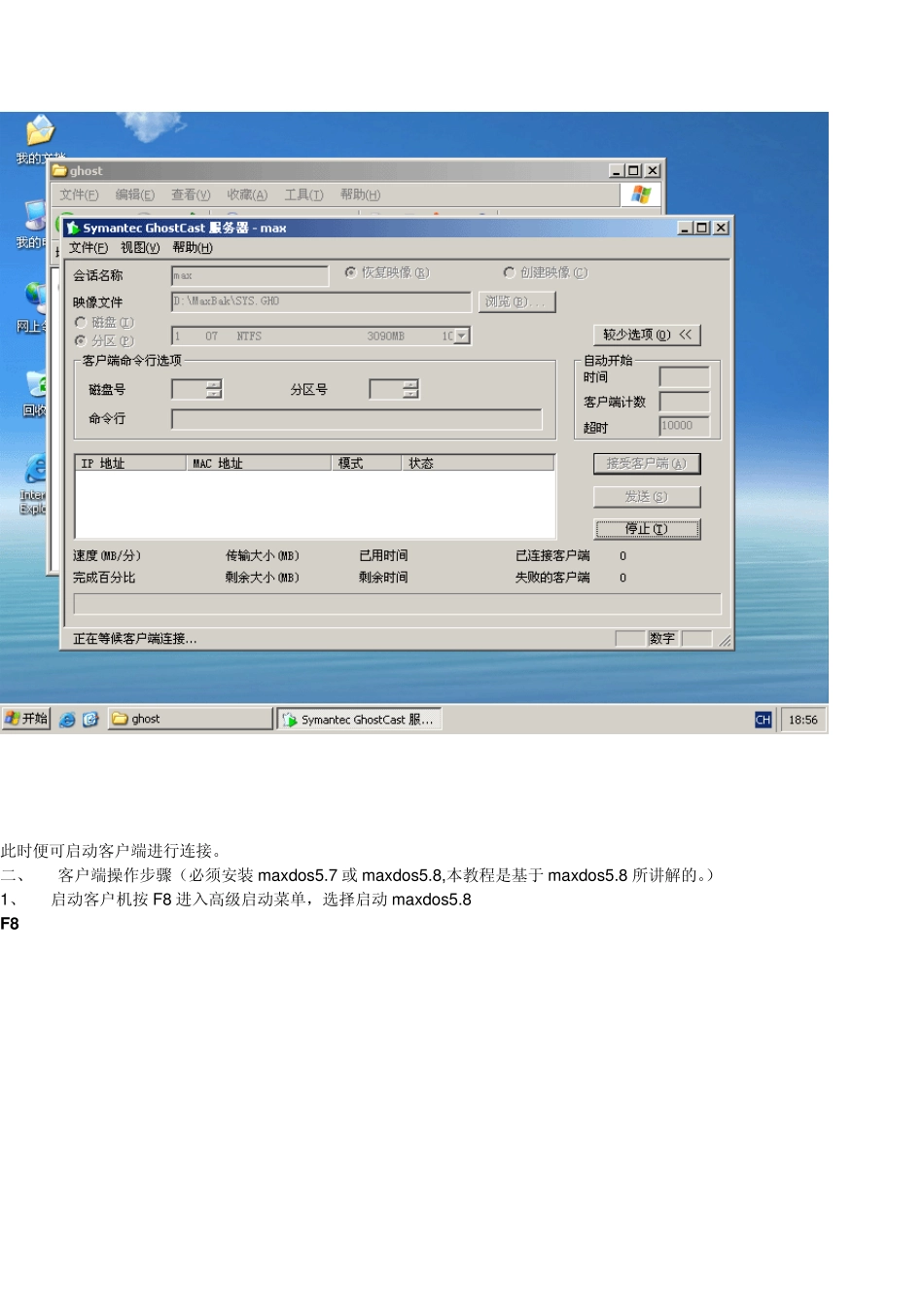This screenshot has width=924, height=1307.
Task: Maximize the GhostCast server window
Action: click(x=702, y=228)
